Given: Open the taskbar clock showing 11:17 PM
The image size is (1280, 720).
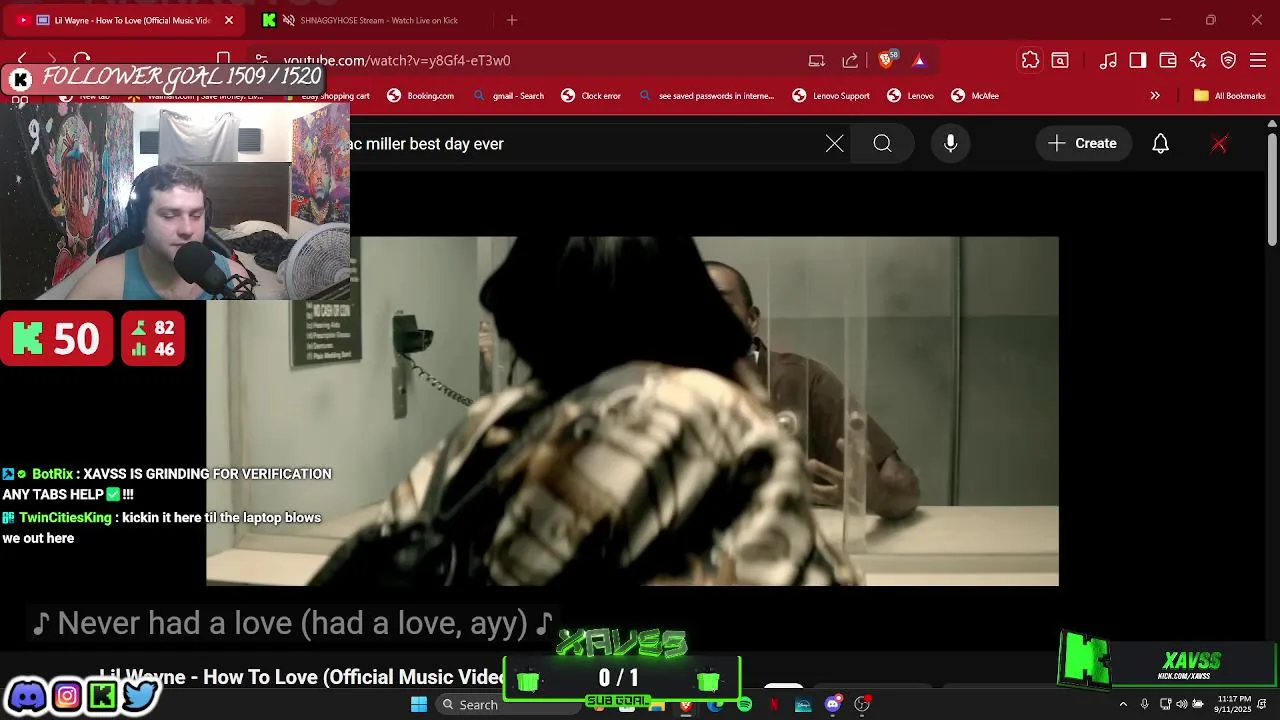Looking at the screenshot, I should pyautogui.click(x=1234, y=705).
